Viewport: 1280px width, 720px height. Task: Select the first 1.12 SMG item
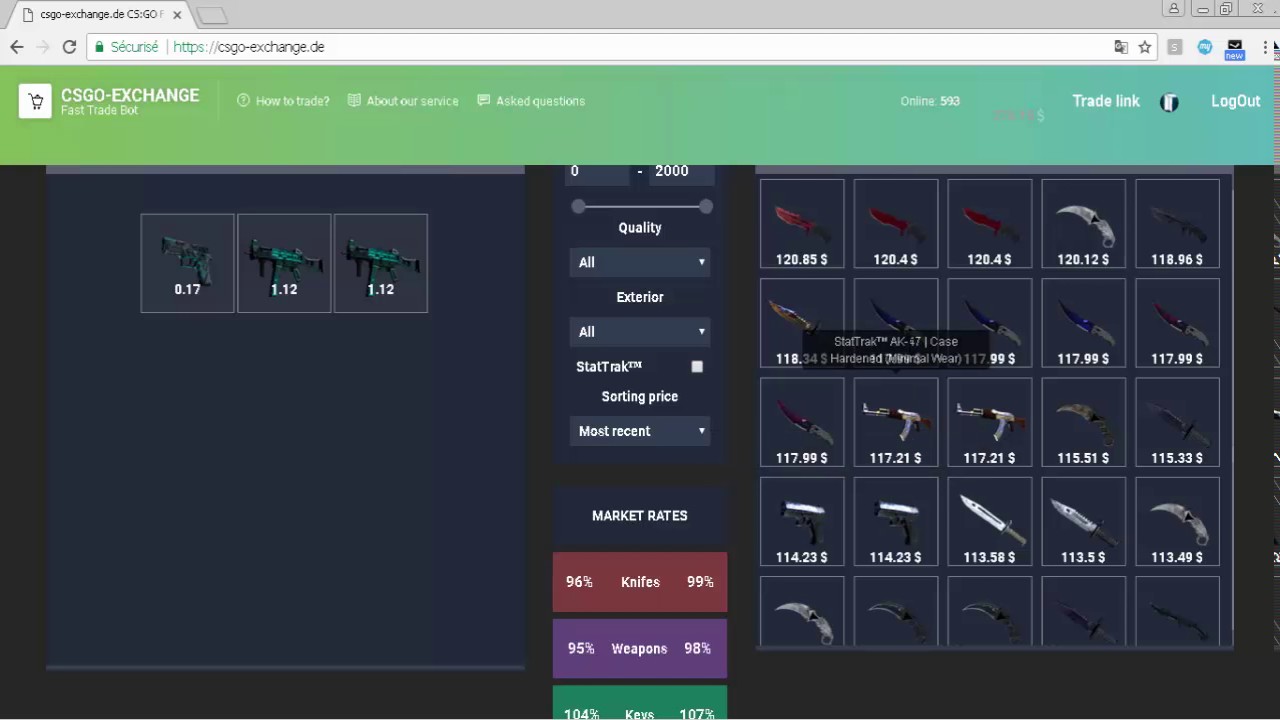click(x=284, y=263)
